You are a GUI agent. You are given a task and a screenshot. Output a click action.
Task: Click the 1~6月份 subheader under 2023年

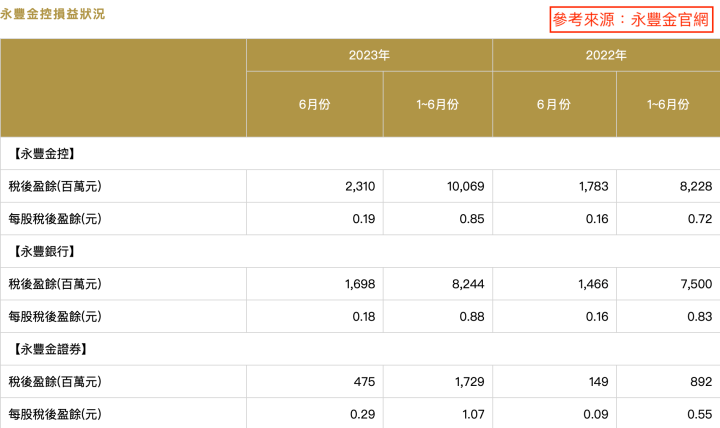438,104
